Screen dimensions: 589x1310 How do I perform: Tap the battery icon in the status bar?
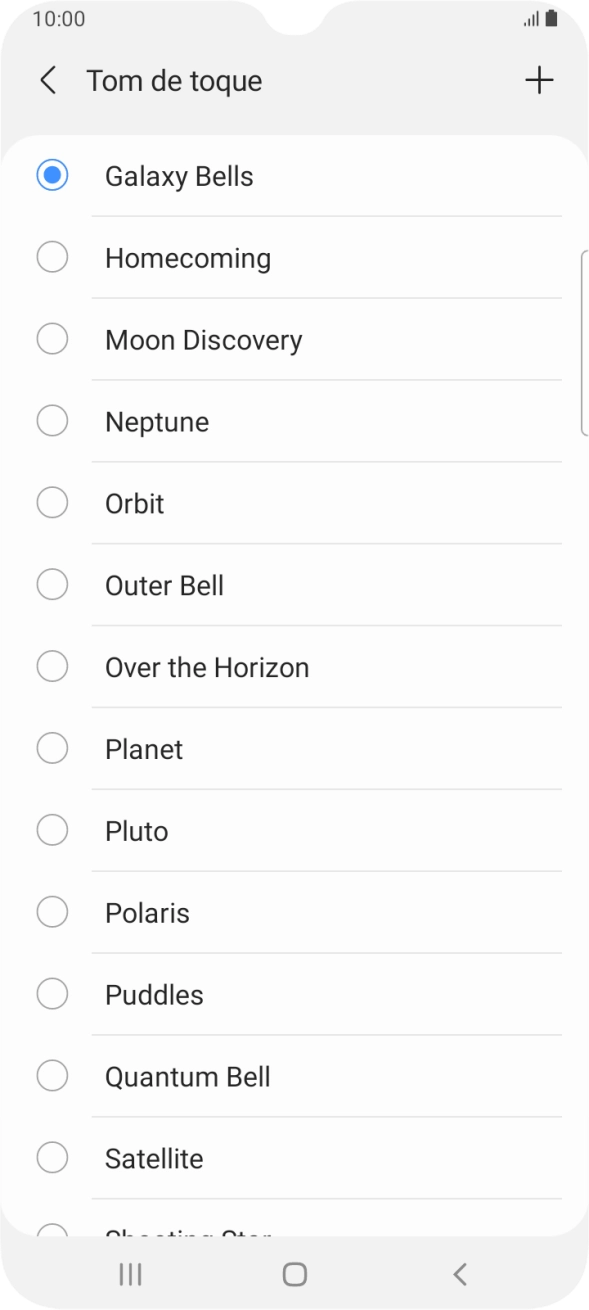pos(553,17)
